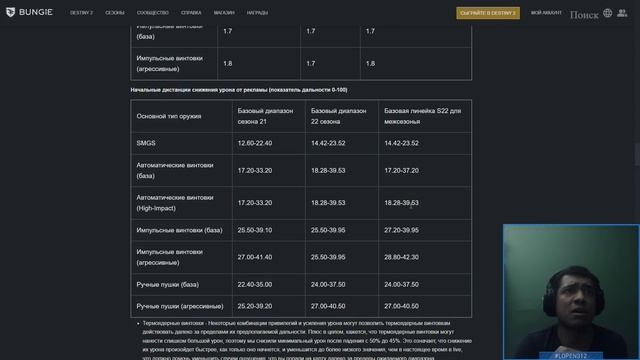Open Мой аккаунт link
The image size is (640, 360).
546,13
